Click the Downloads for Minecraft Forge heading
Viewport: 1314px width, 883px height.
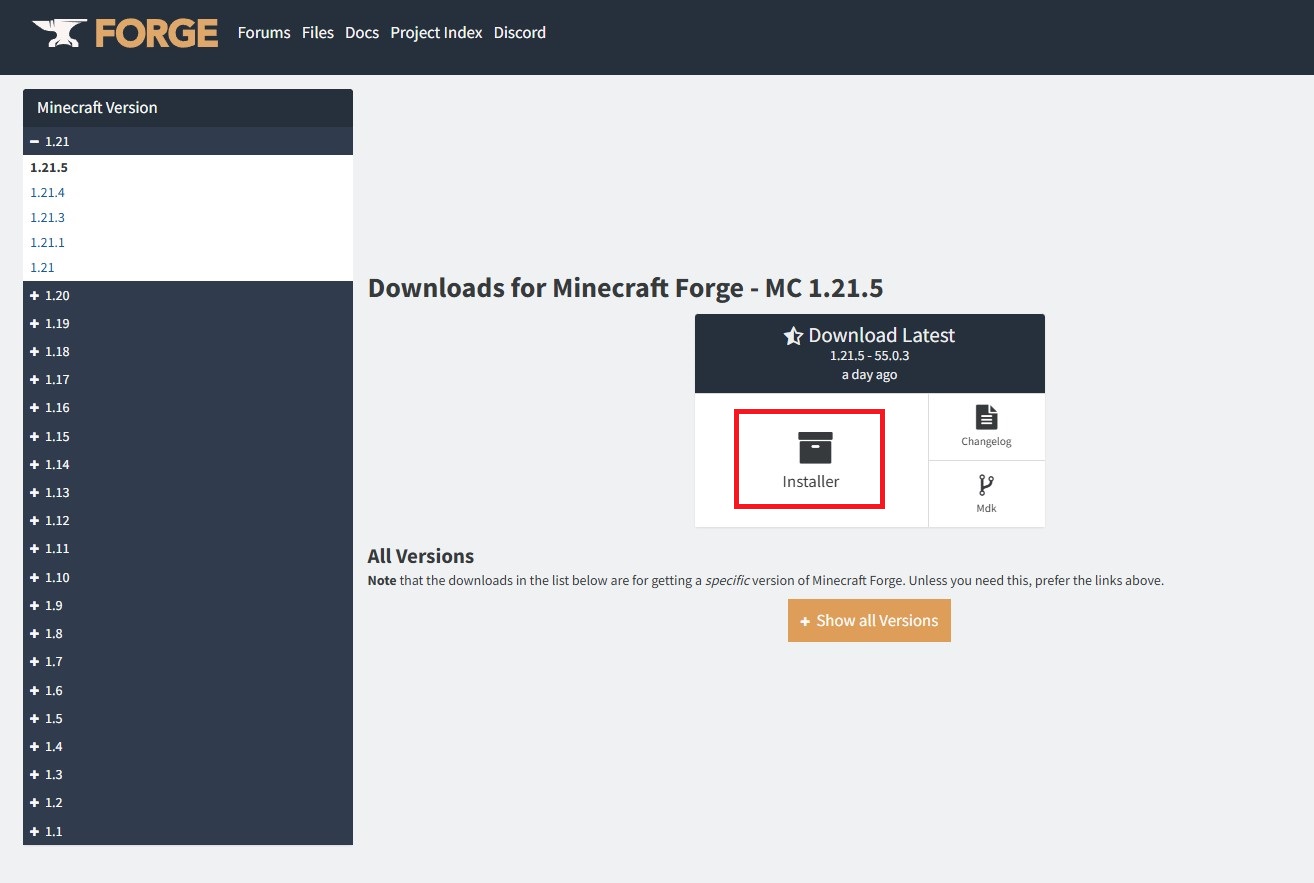click(x=625, y=289)
